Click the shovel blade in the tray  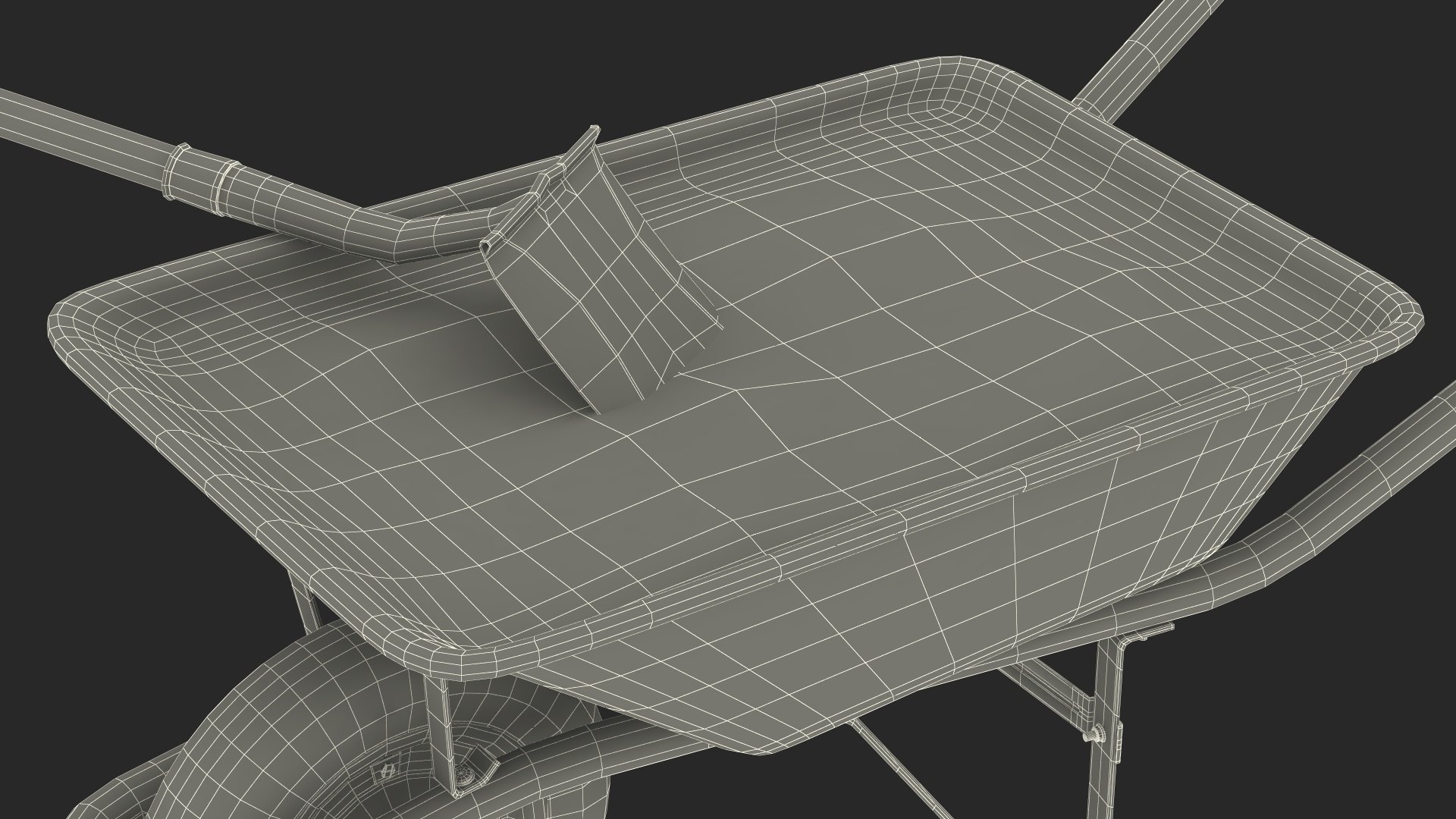click(x=607, y=303)
